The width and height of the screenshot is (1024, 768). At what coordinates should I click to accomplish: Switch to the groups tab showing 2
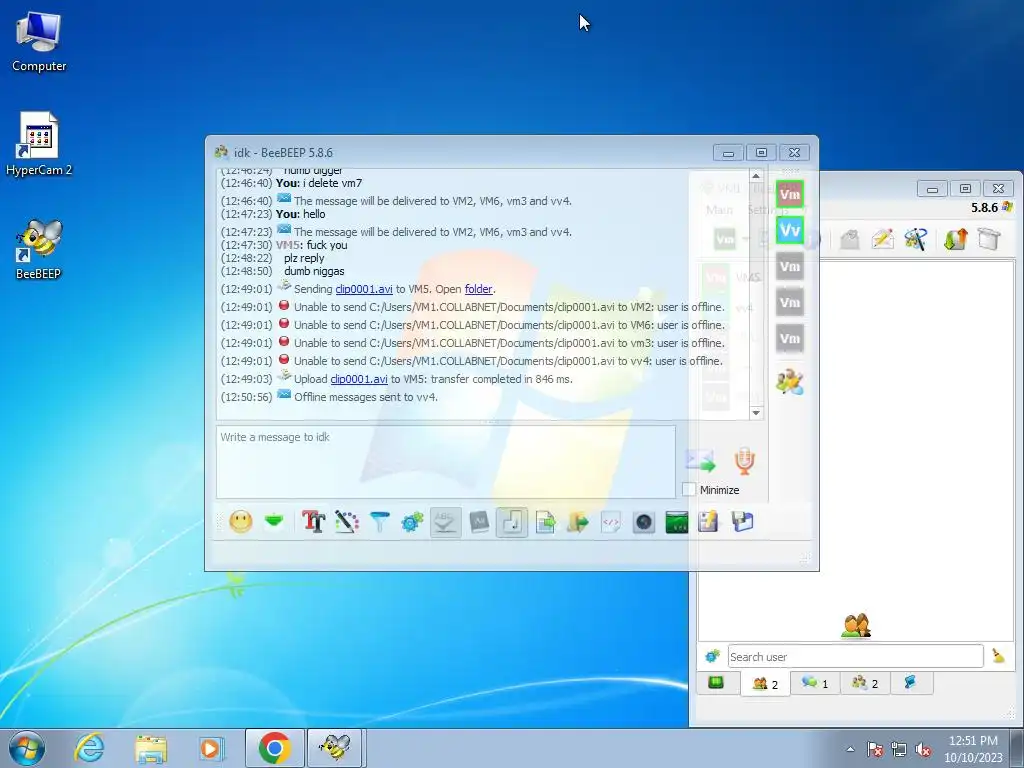tap(865, 683)
